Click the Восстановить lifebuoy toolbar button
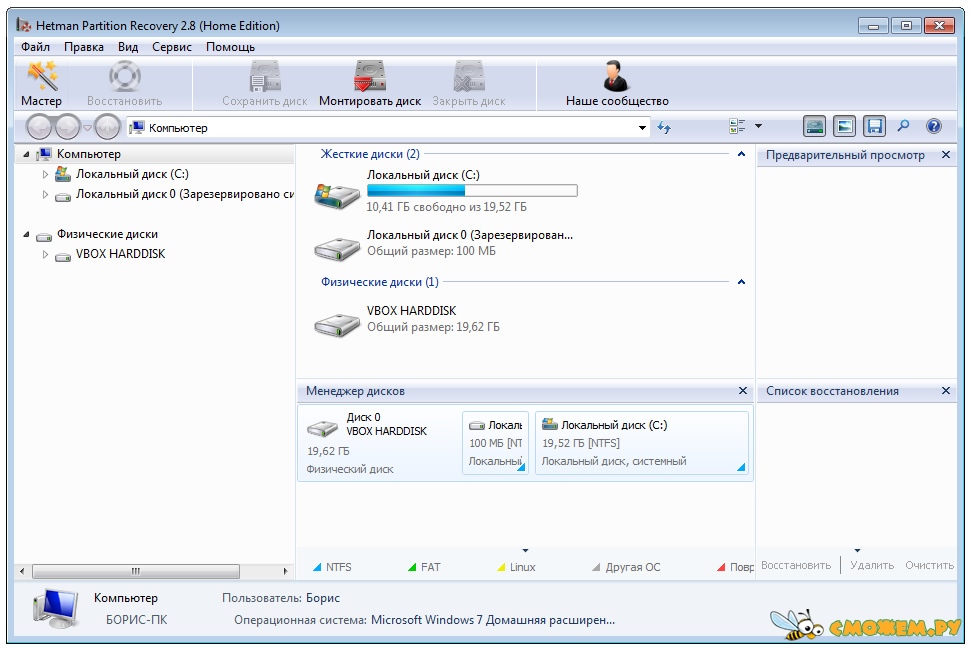Viewport: 972px width, 652px height. pos(125,84)
